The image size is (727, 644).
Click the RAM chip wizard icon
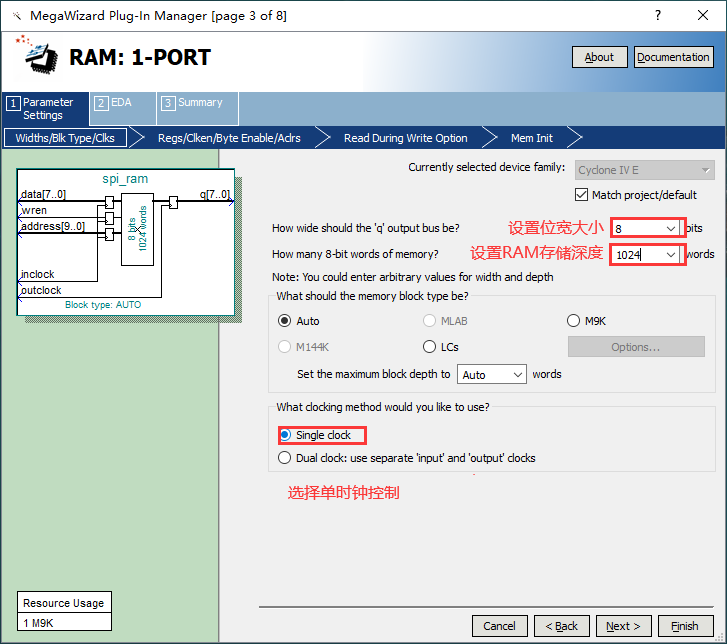click(38, 58)
